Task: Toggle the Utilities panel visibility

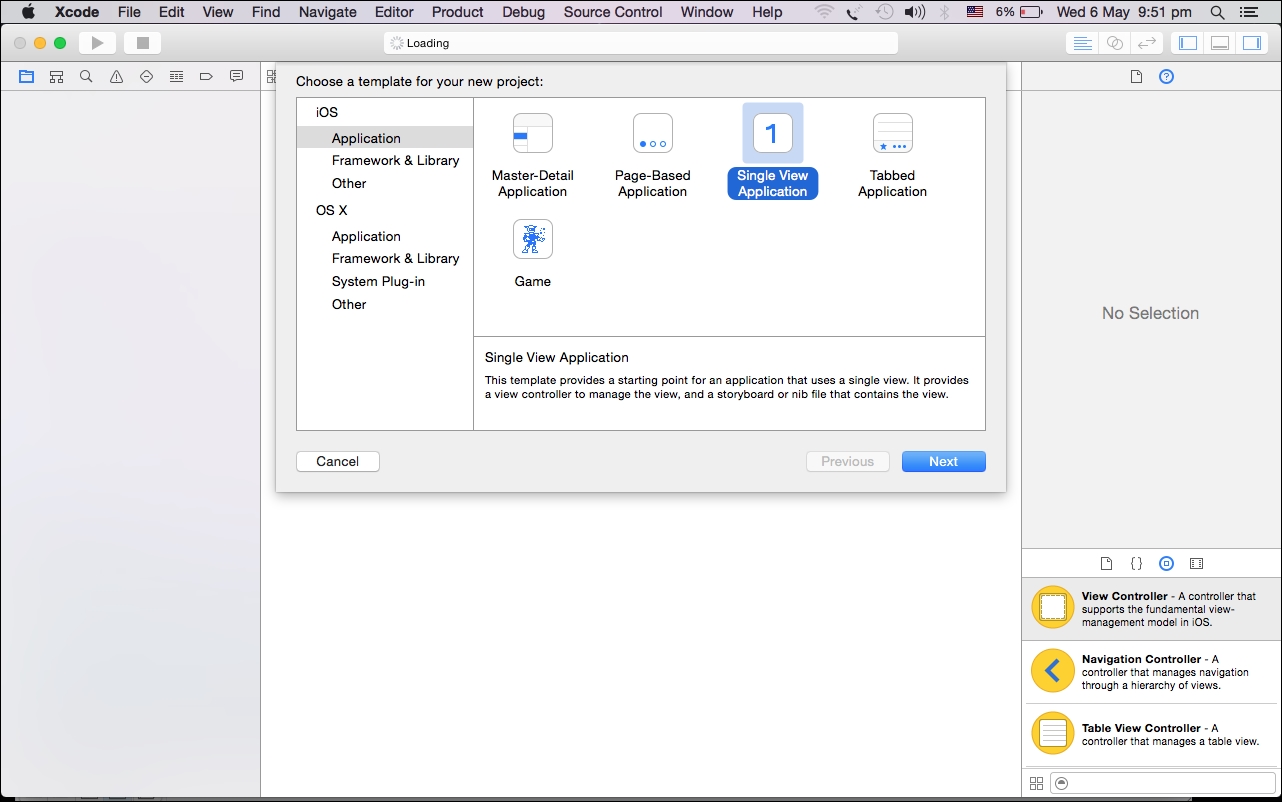Action: [1252, 43]
